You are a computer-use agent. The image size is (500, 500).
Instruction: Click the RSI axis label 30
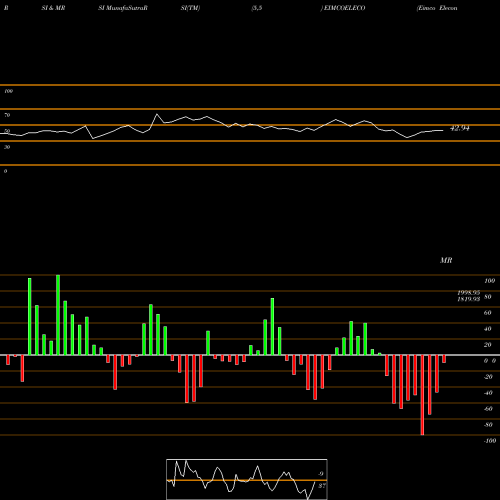pyautogui.click(x=7, y=147)
